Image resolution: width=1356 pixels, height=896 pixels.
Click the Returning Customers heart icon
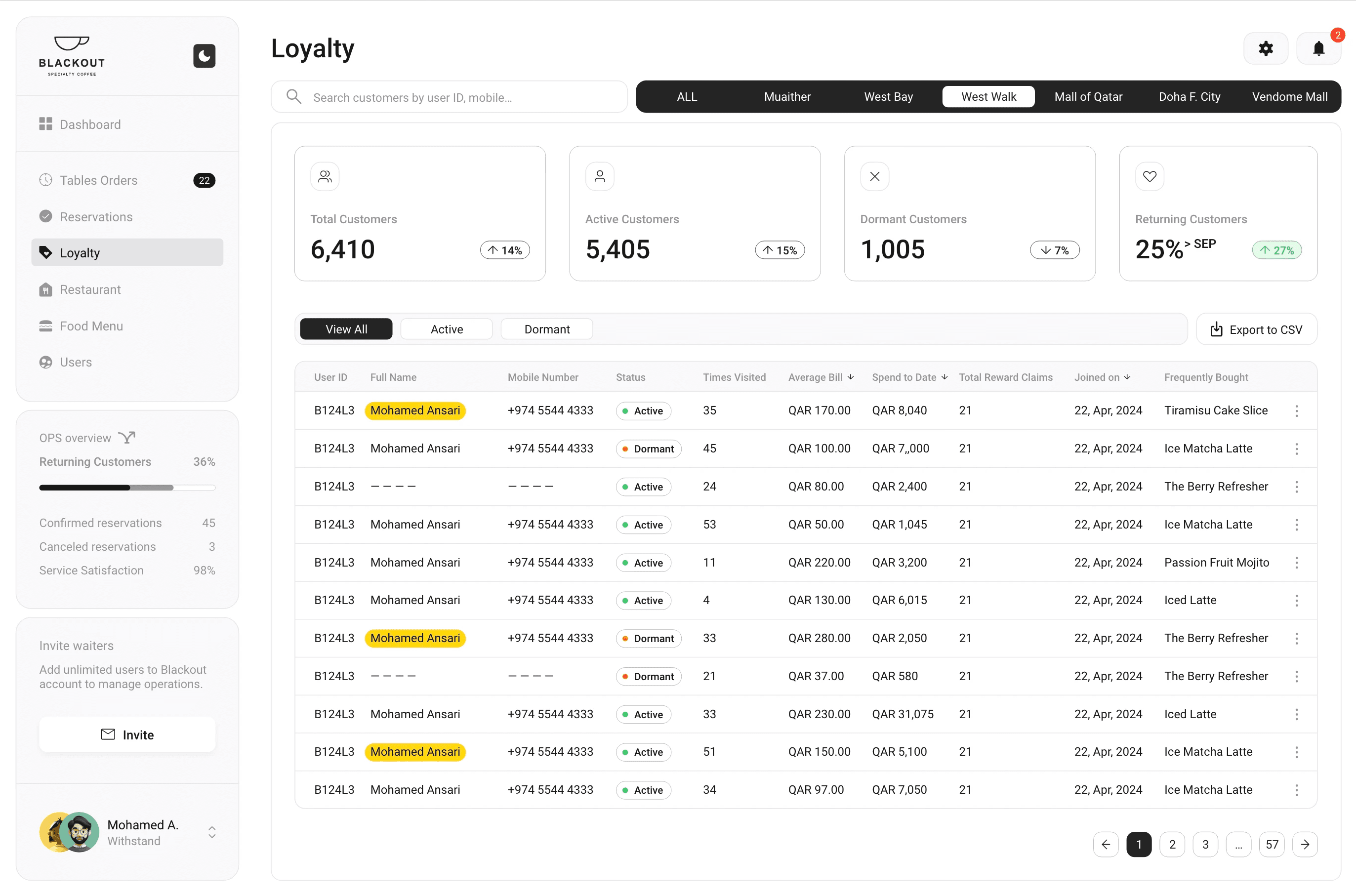tap(1149, 176)
